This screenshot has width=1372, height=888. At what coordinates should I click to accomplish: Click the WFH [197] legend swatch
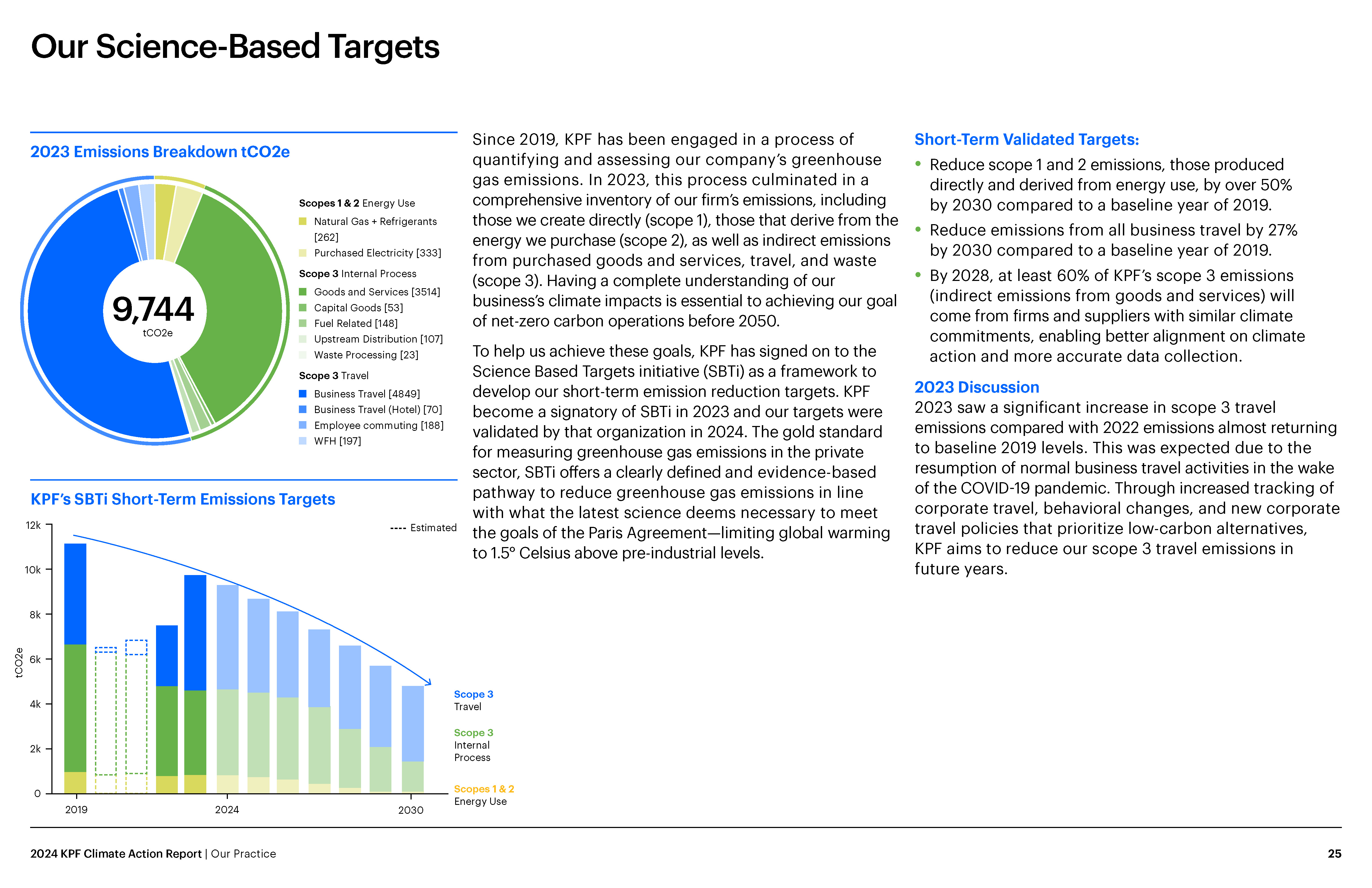pos(303,441)
